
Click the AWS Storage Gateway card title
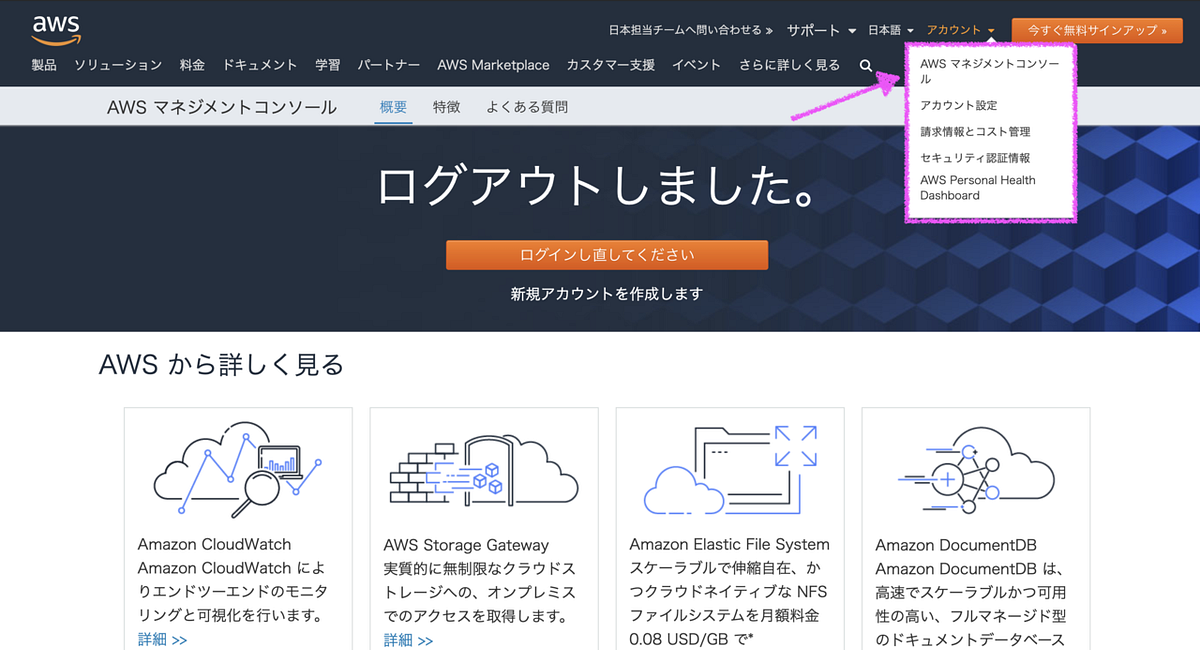[466, 545]
